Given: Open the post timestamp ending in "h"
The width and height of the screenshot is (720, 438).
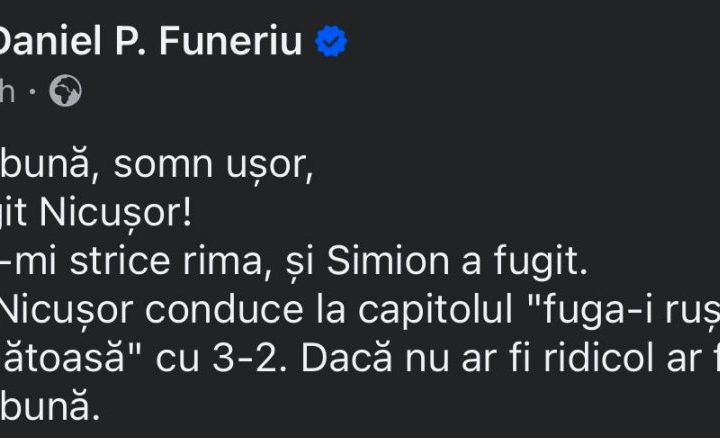Looking at the screenshot, I should point(8,92).
